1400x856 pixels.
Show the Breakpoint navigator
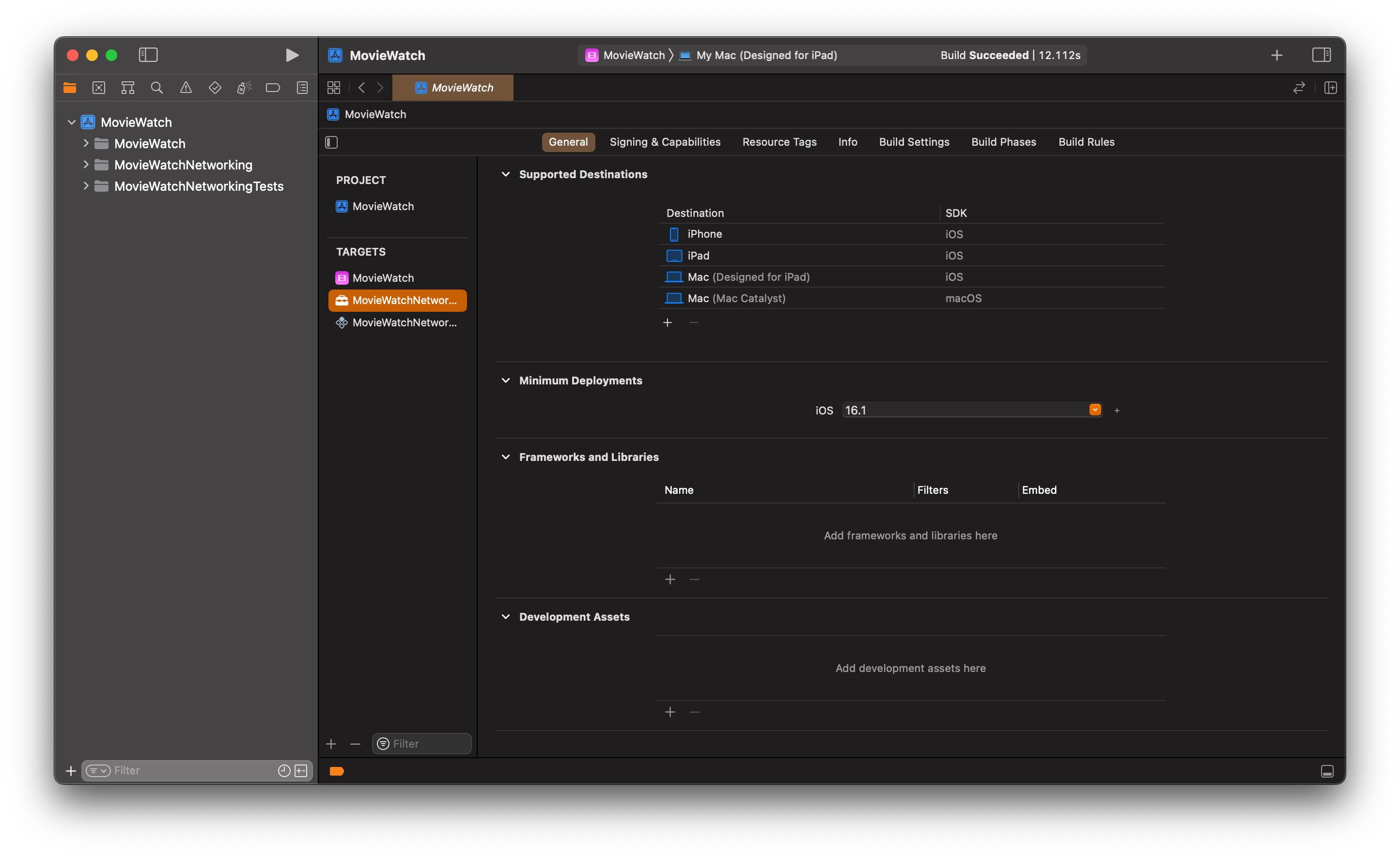point(273,88)
